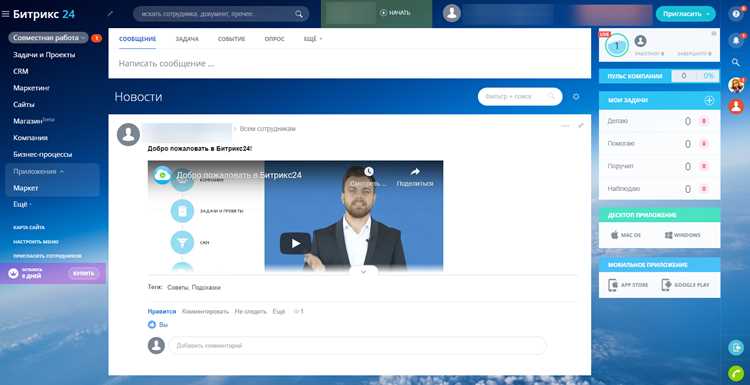
Task: Open the hamburger menu beside Битрикс 24
Action: tap(5, 14)
